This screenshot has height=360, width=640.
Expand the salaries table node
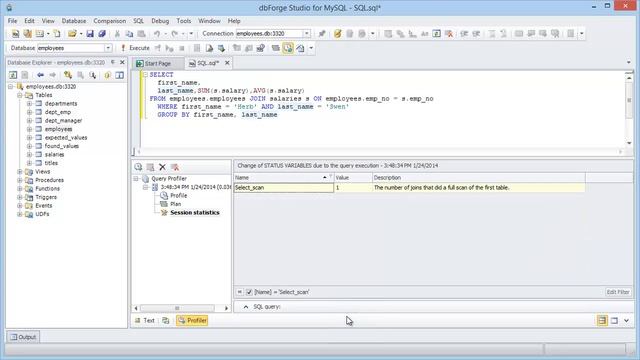[29, 155]
